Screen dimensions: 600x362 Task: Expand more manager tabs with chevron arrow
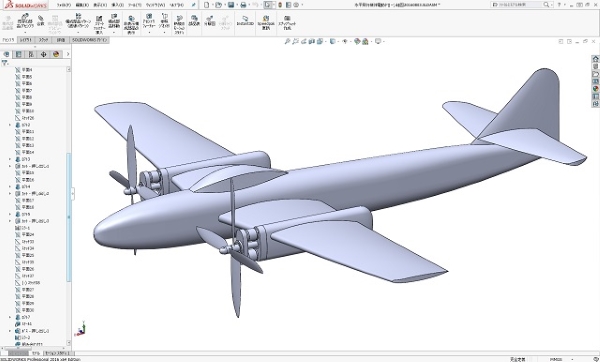(x=68, y=54)
